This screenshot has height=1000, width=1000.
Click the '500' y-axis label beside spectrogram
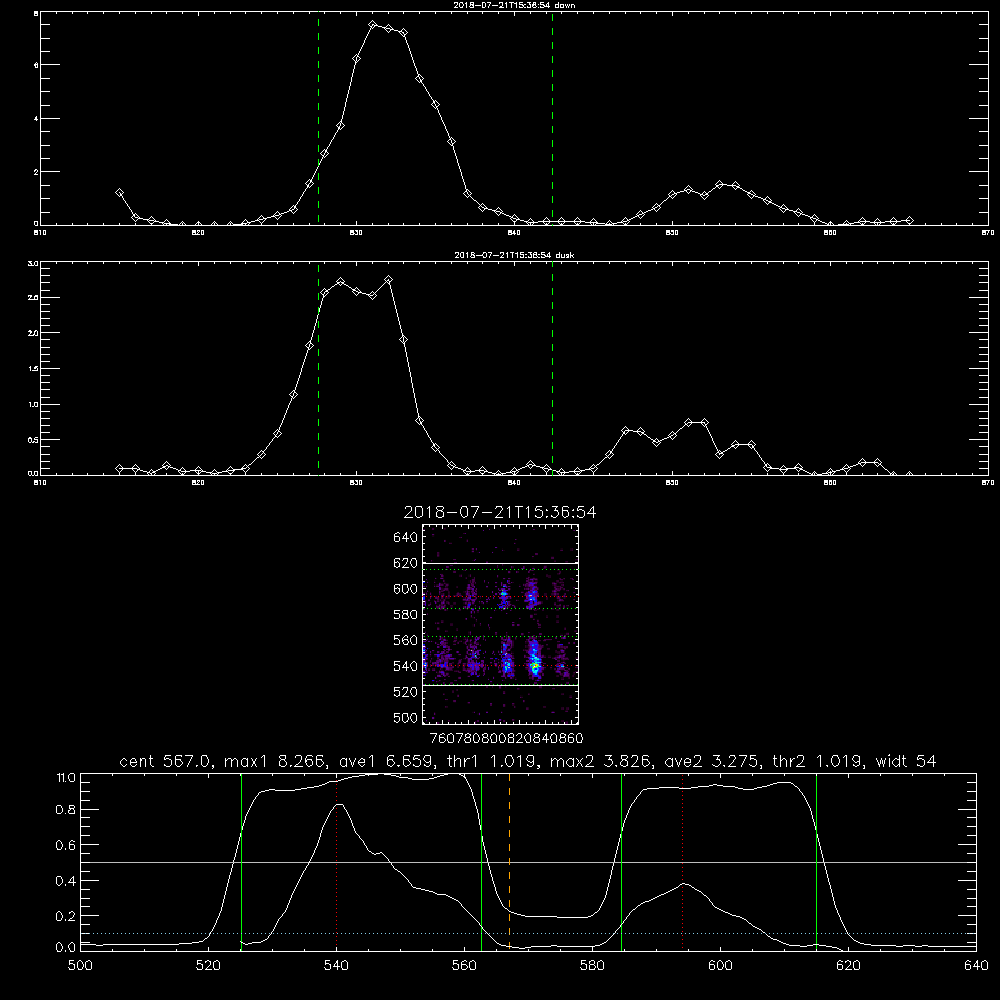[x=406, y=717]
